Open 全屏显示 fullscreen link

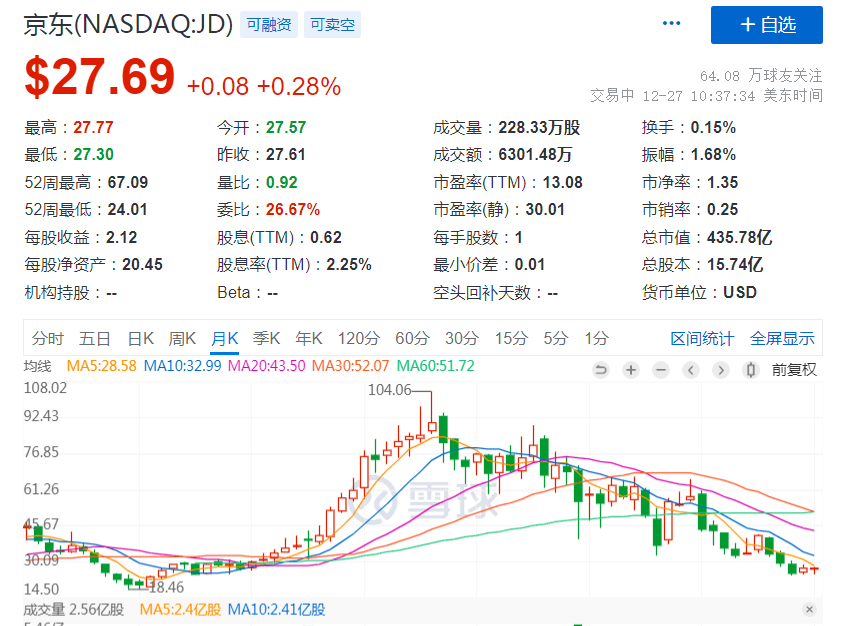(x=782, y=339)
